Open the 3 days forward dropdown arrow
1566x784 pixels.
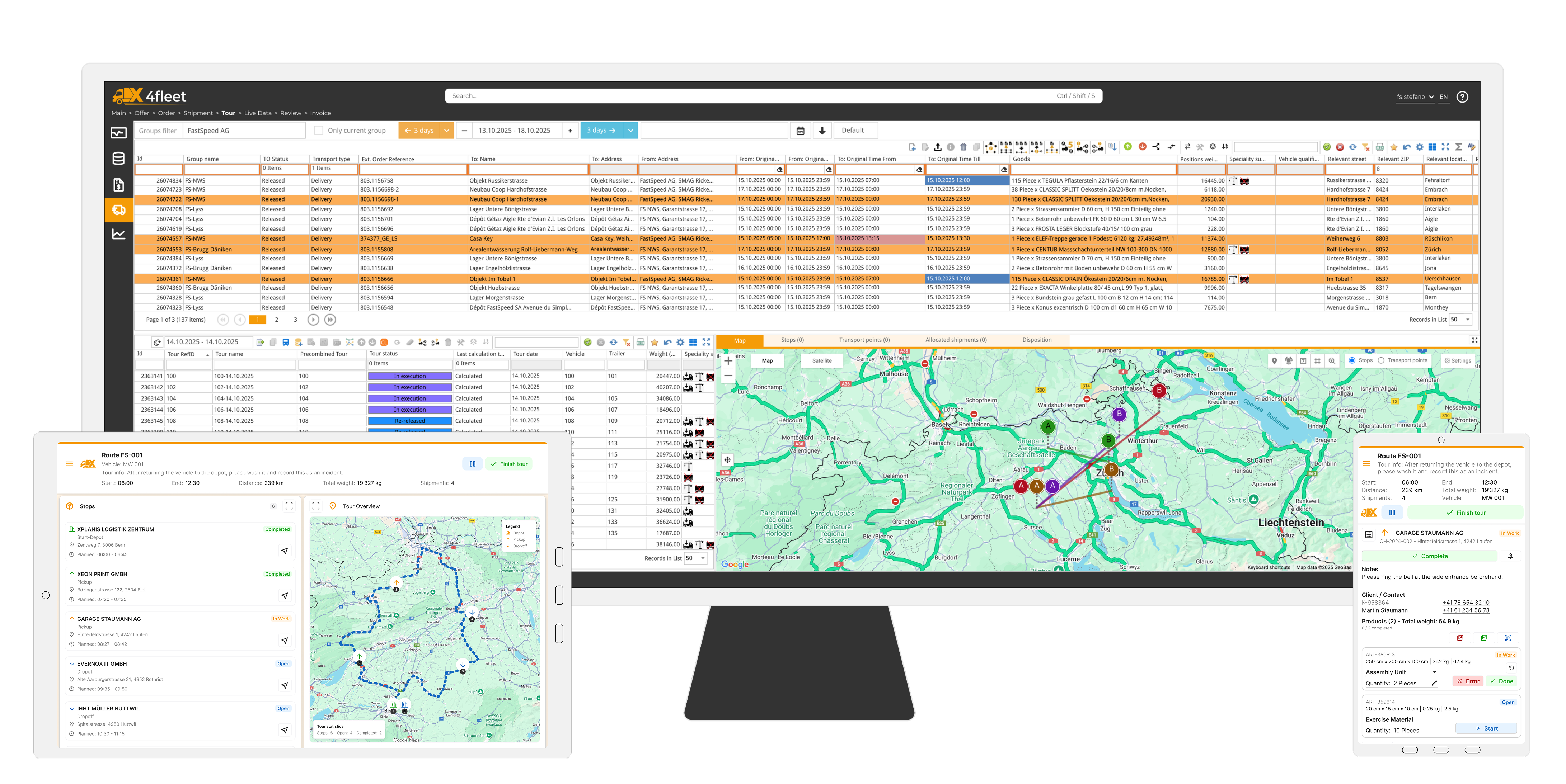click(631, 131)
